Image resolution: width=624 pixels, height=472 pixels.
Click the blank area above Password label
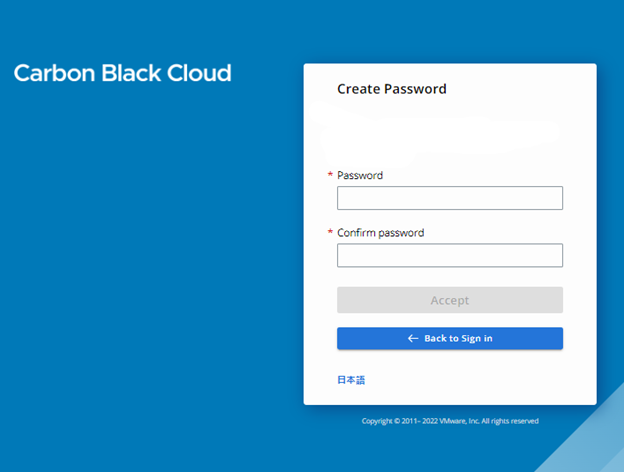(449, 135)
